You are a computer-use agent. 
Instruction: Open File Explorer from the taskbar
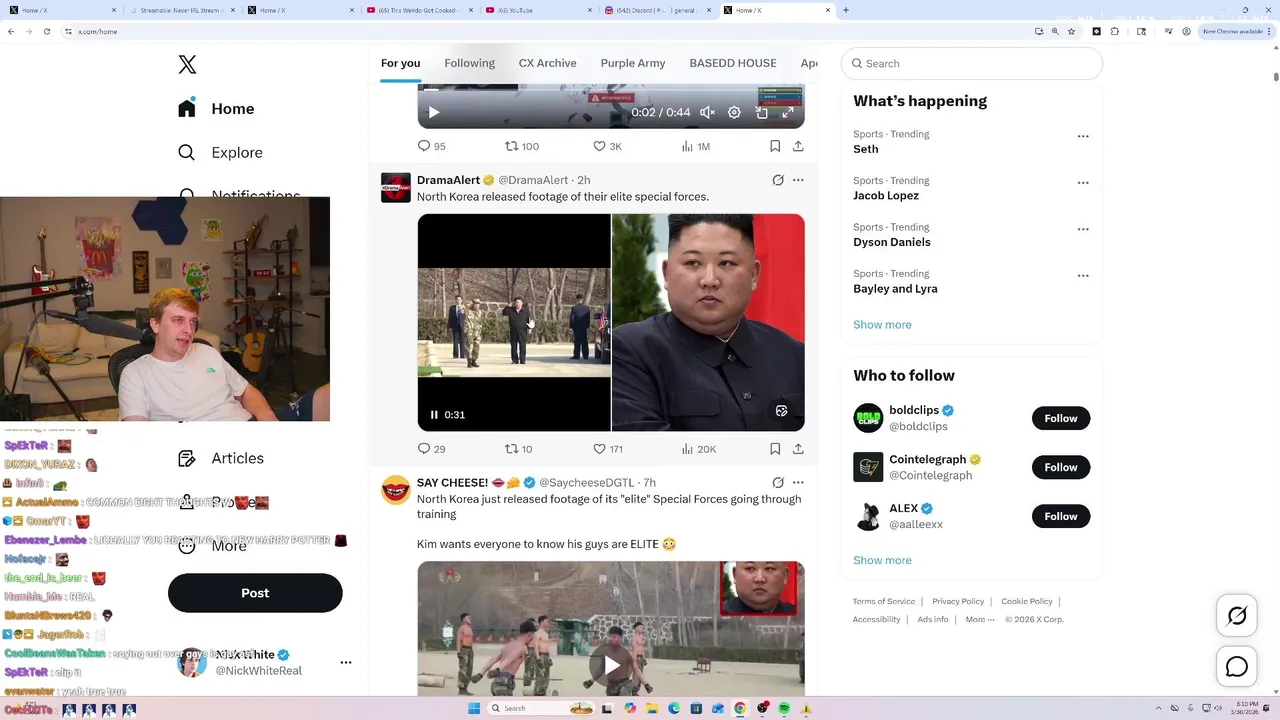coord(651,708)
